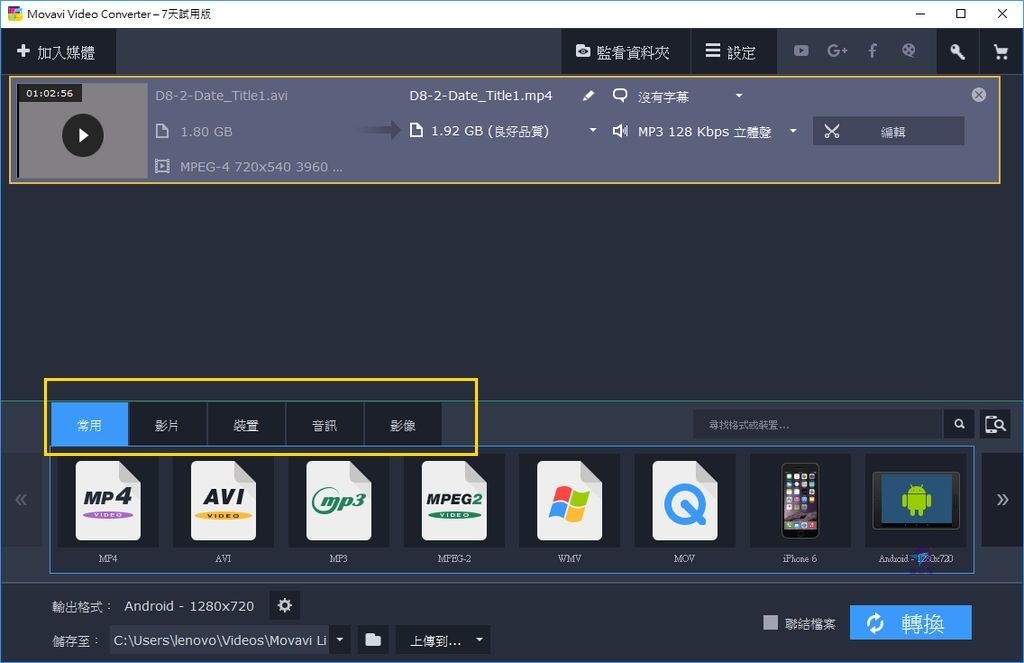Click the 加入媒體 add media button
1024x663 pixels.
57,52
